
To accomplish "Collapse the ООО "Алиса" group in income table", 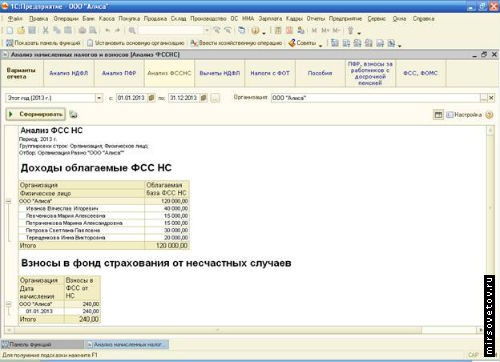I will tap(8, 201).
